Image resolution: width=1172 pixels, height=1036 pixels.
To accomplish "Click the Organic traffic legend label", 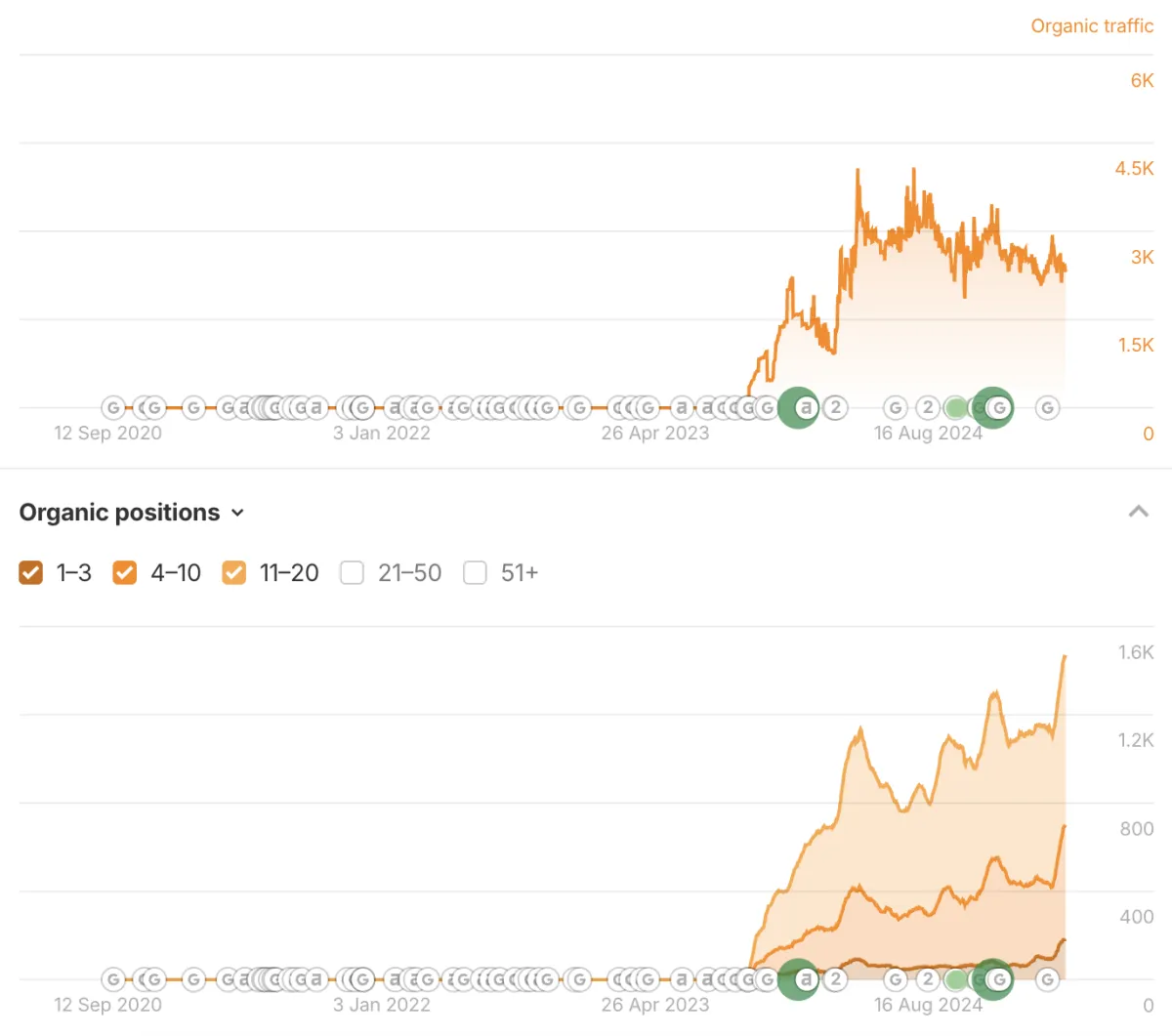I will (x=1091, y=26).
